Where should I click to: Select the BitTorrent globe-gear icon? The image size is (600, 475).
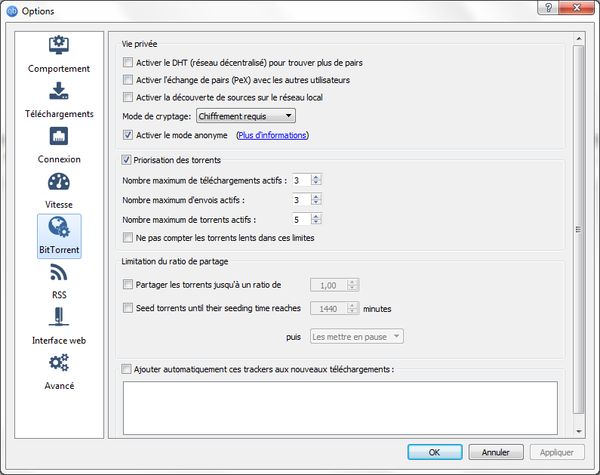pyautogui.click(x=59, y=227)
